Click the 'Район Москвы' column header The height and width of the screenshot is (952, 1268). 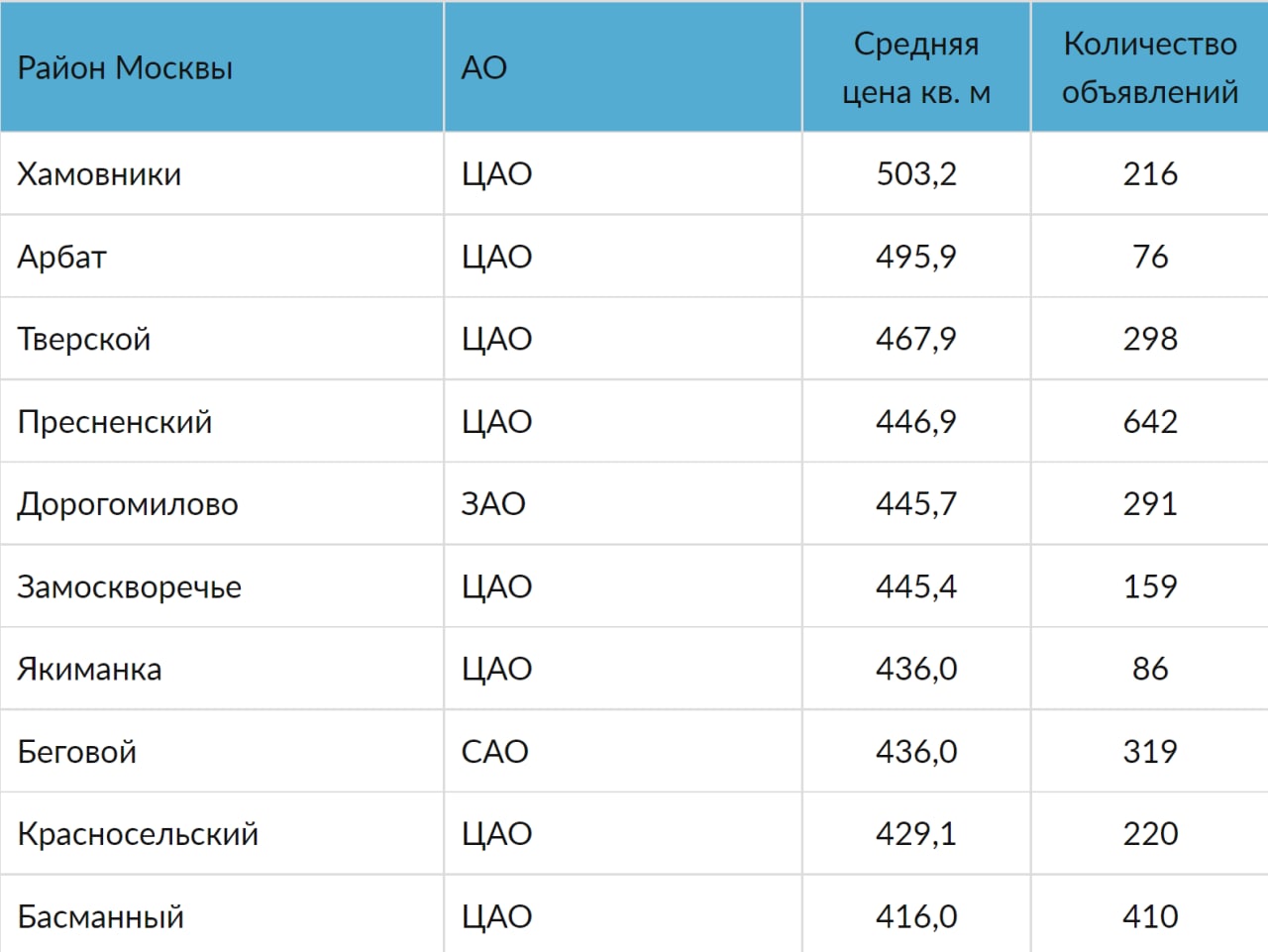[125, 68]
